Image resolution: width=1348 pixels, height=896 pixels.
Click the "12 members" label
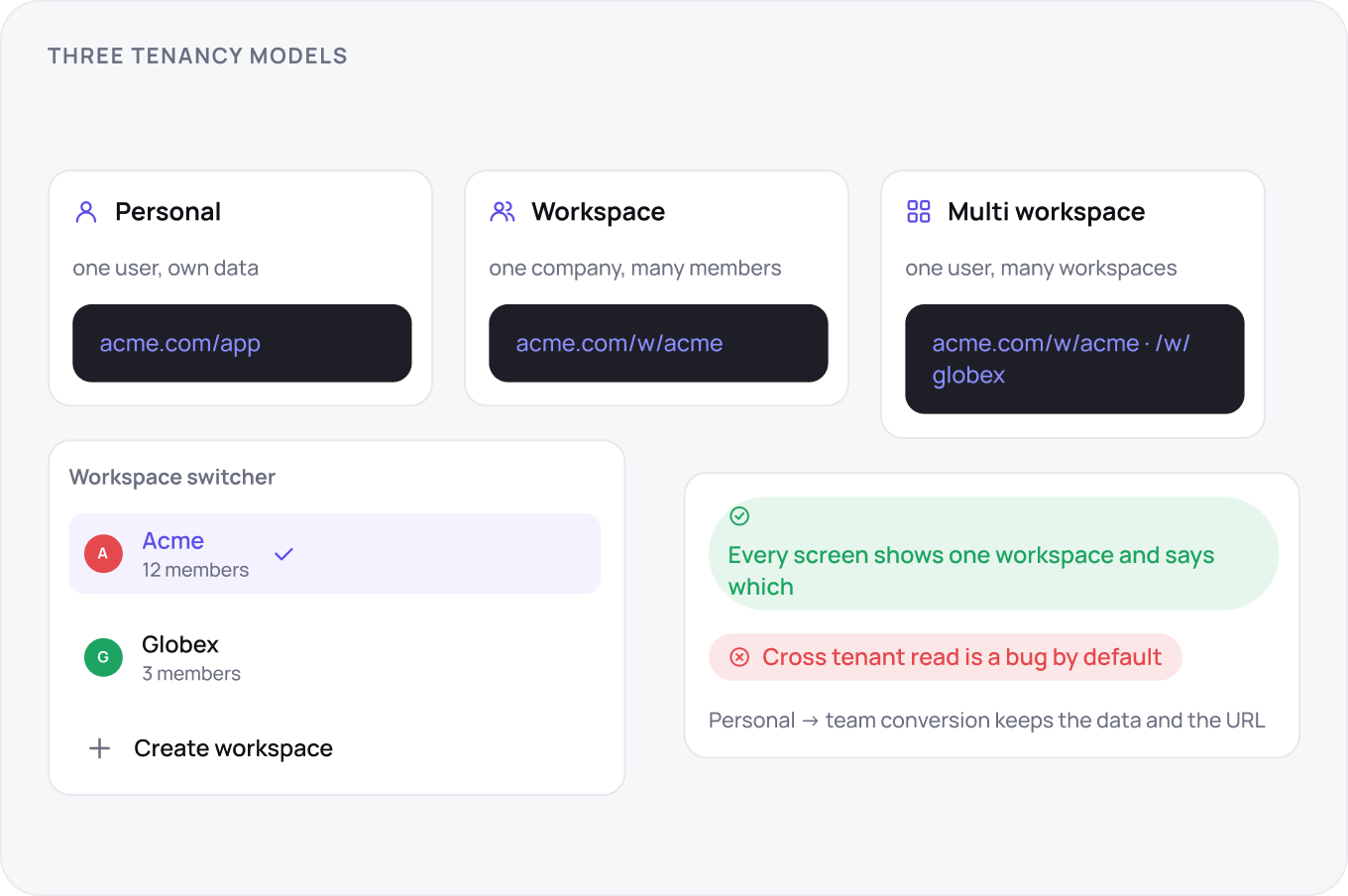pyautogui.click(x=195, y=570)
